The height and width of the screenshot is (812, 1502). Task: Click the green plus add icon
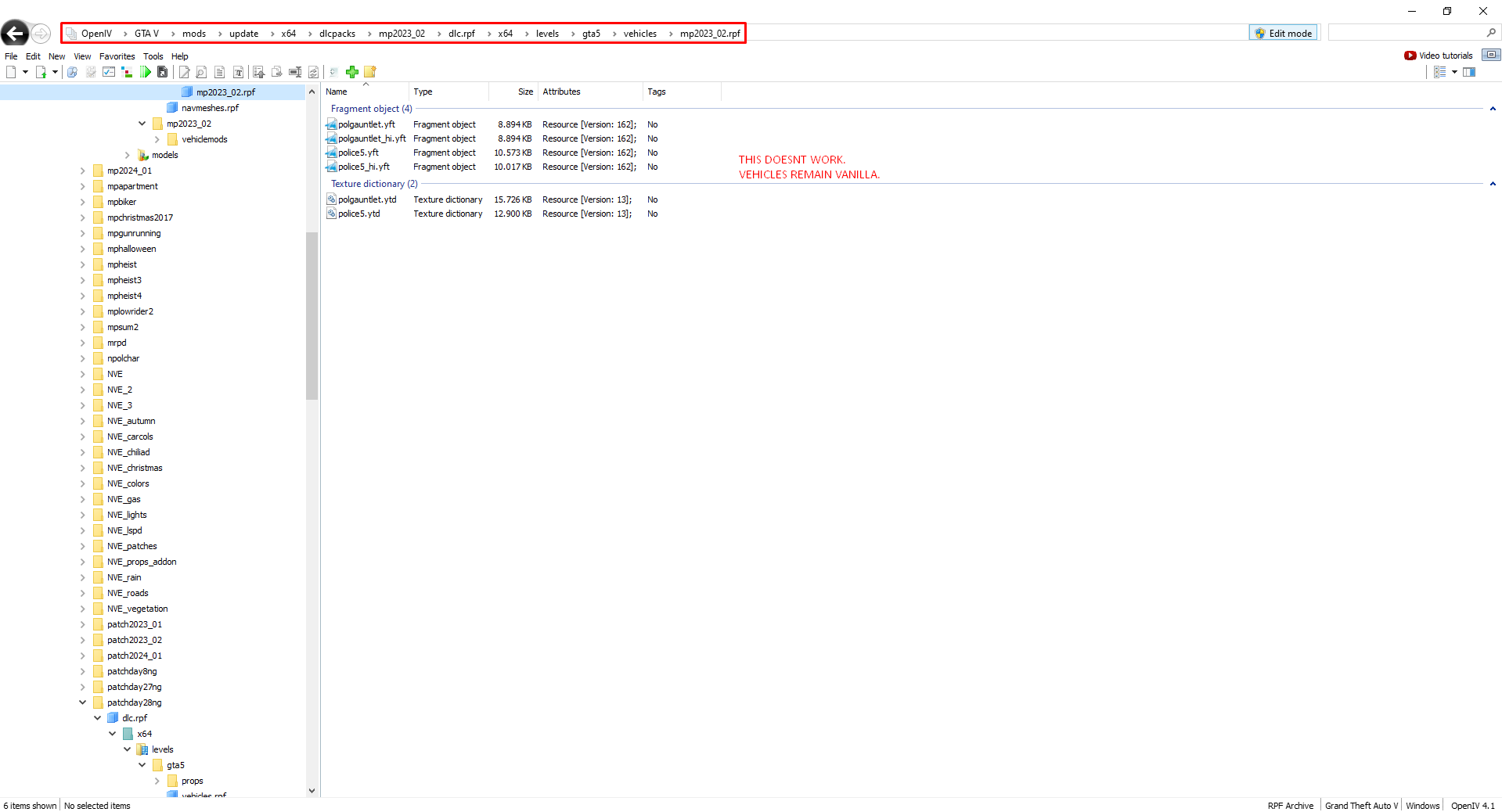point(352,72)
